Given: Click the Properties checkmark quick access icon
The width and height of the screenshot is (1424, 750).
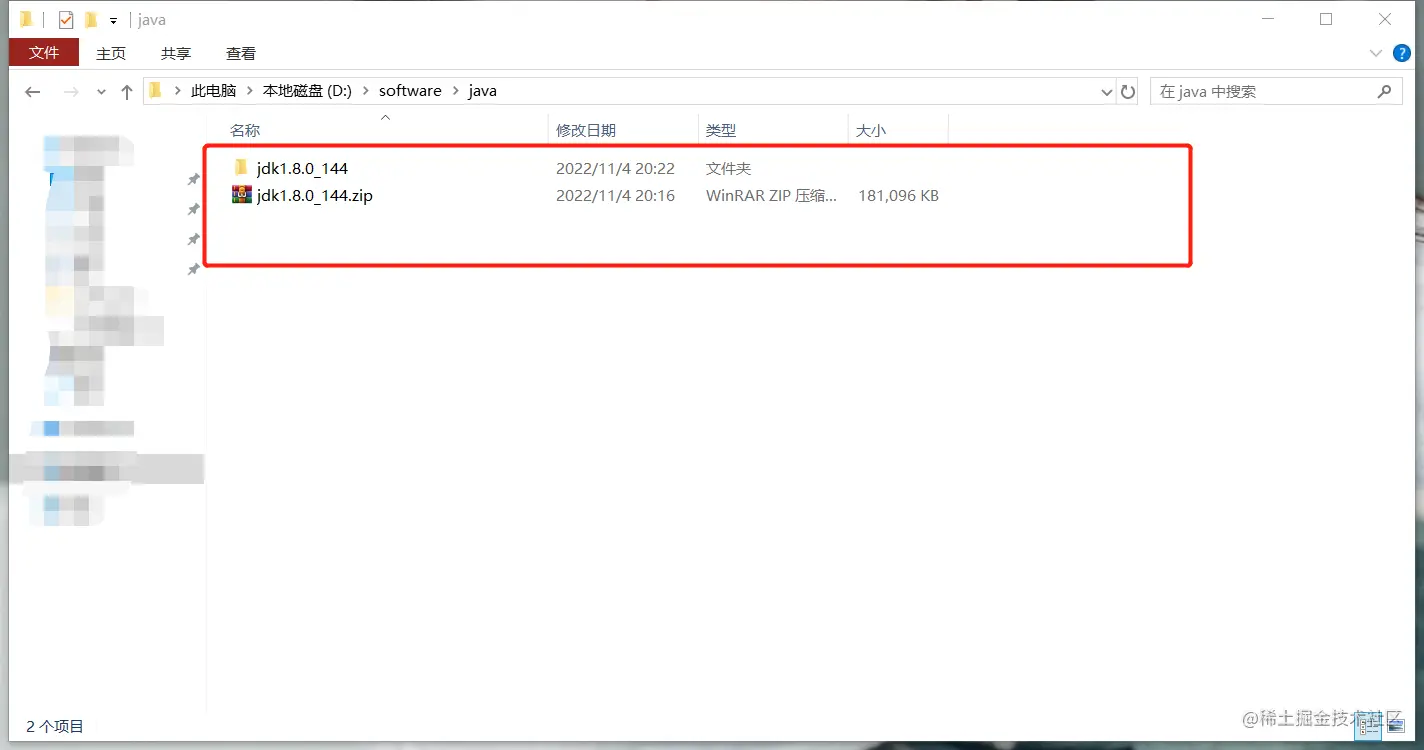Looking at the screenshot, I should click(x=66, y=19).
